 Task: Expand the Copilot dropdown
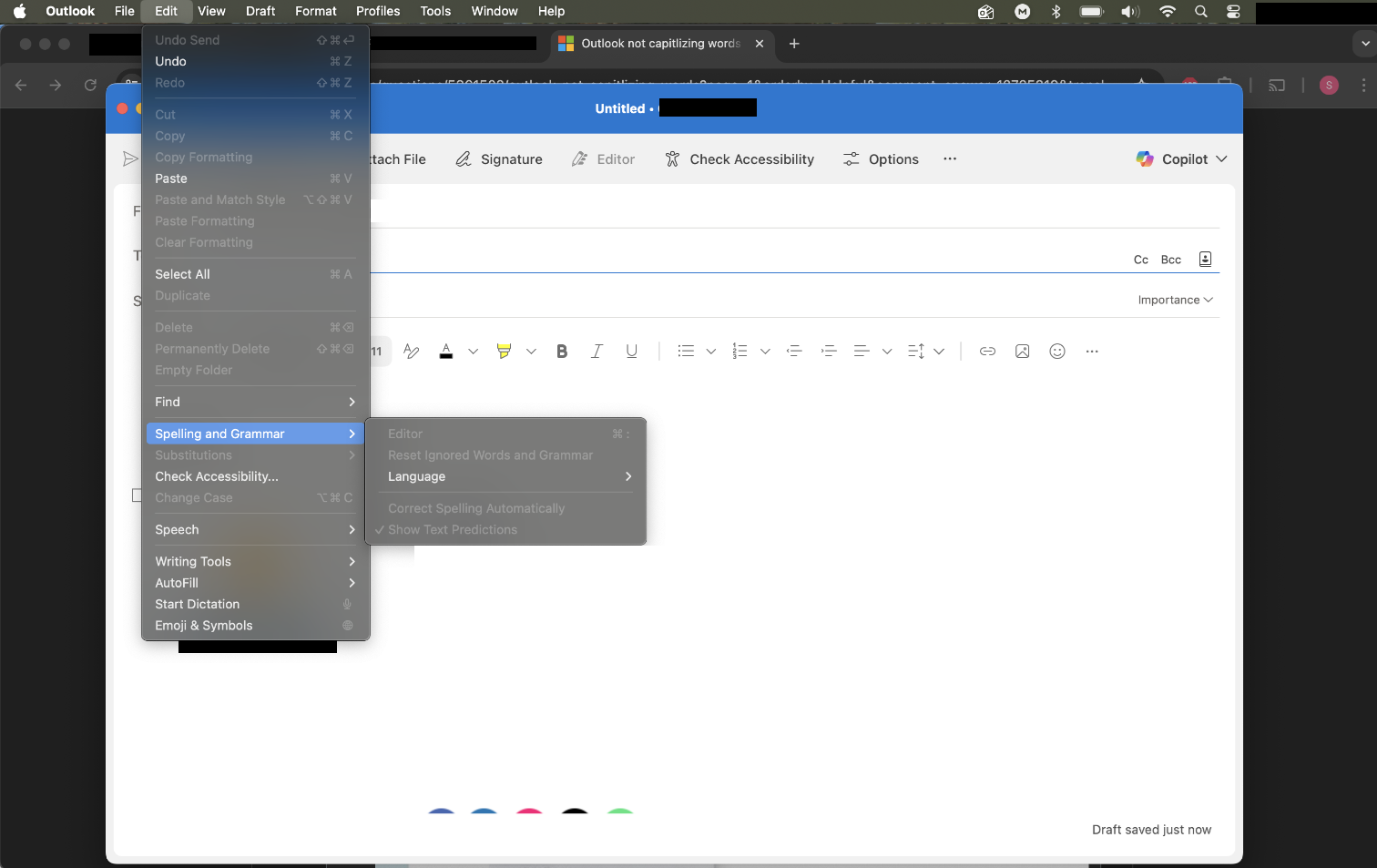tap(1221, 159)
